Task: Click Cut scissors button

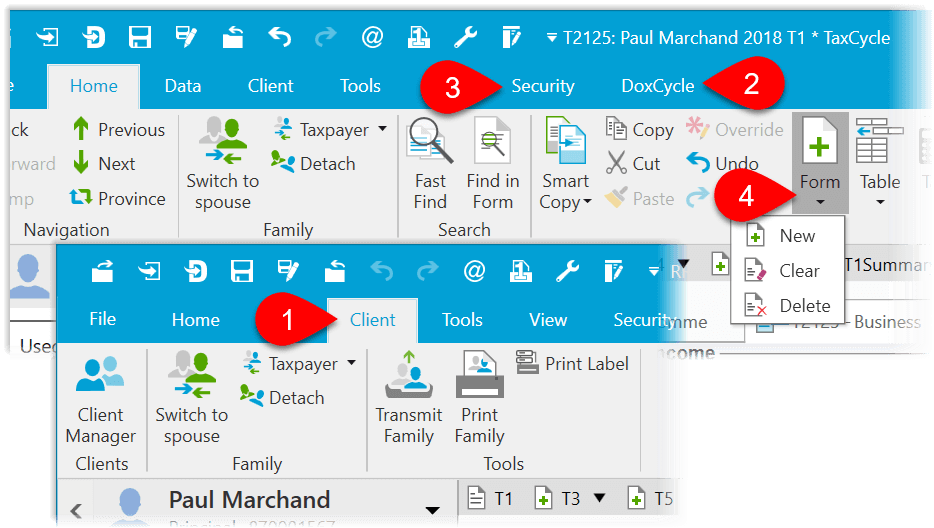Action: [x=633, y=163]
